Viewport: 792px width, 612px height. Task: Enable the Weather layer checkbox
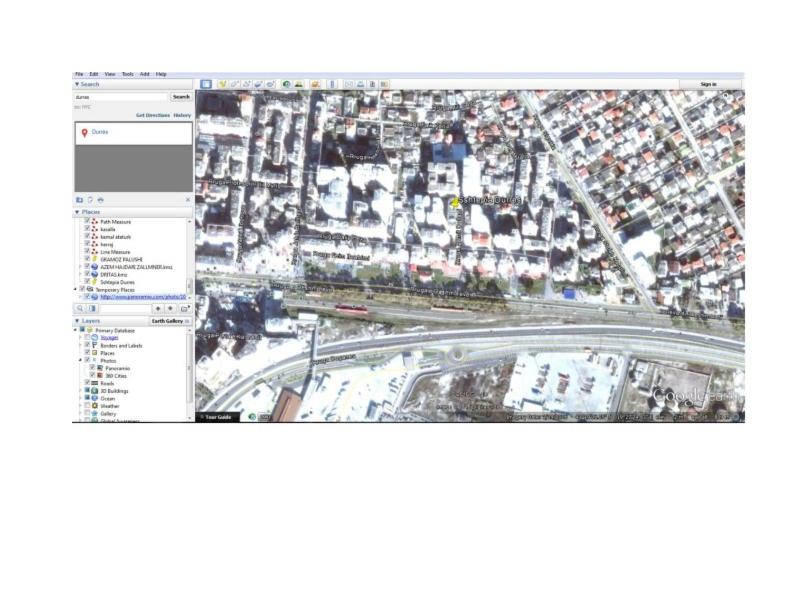pyautogui.click(x=87, y=406)
